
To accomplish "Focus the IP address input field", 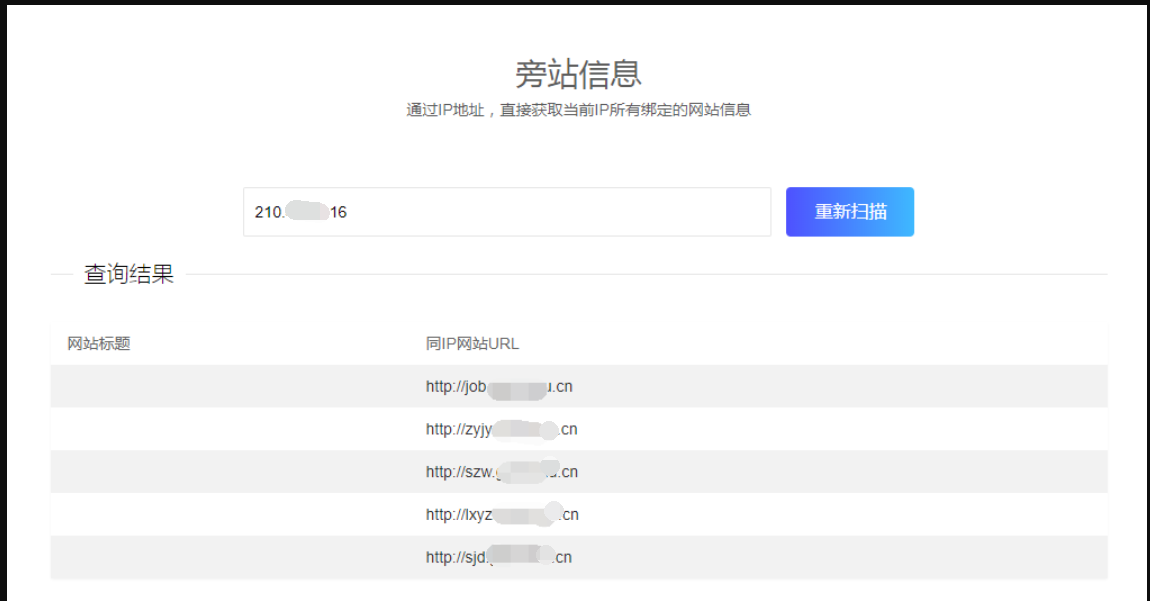I will pos(507,211).
